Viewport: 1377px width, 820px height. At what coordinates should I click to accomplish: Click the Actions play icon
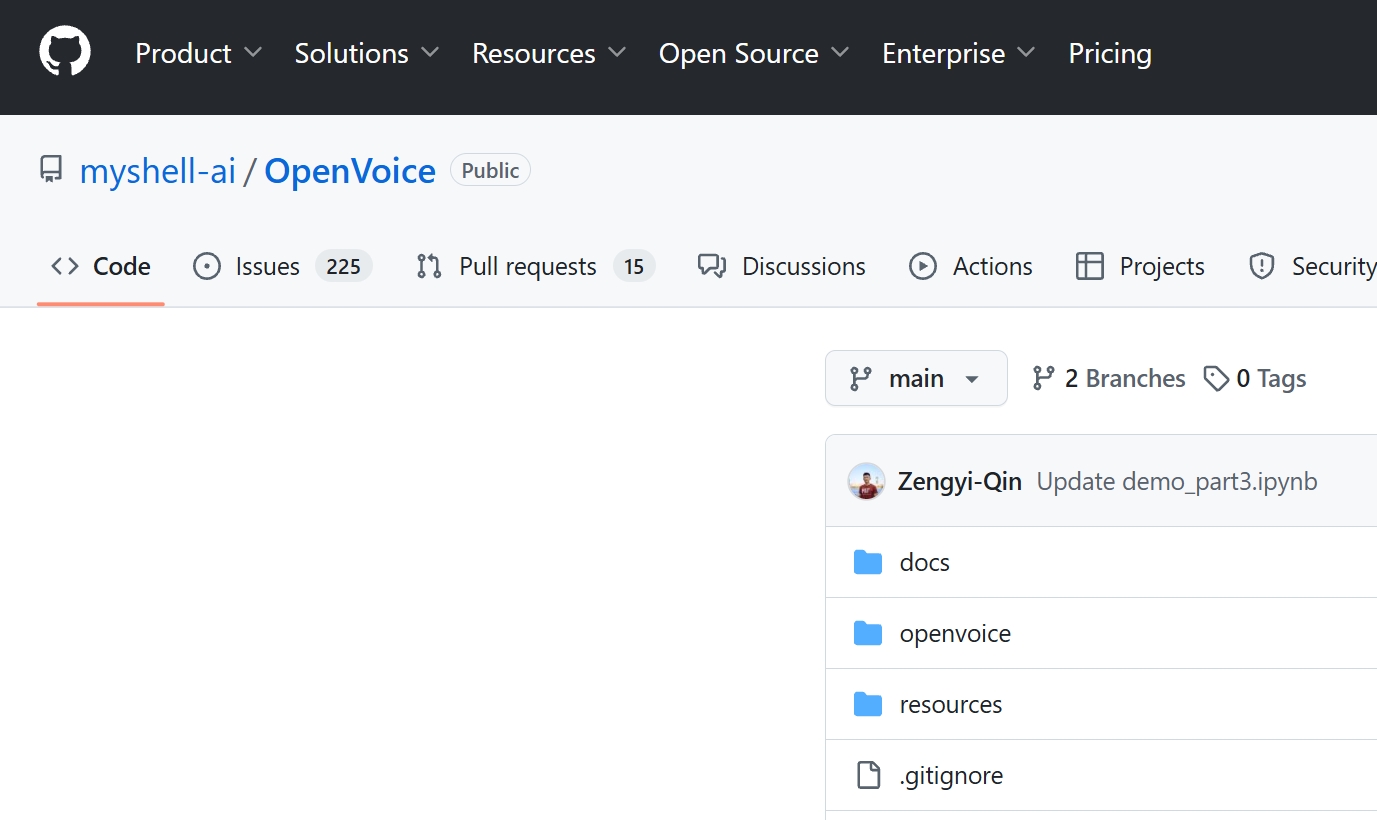(922, 266)
